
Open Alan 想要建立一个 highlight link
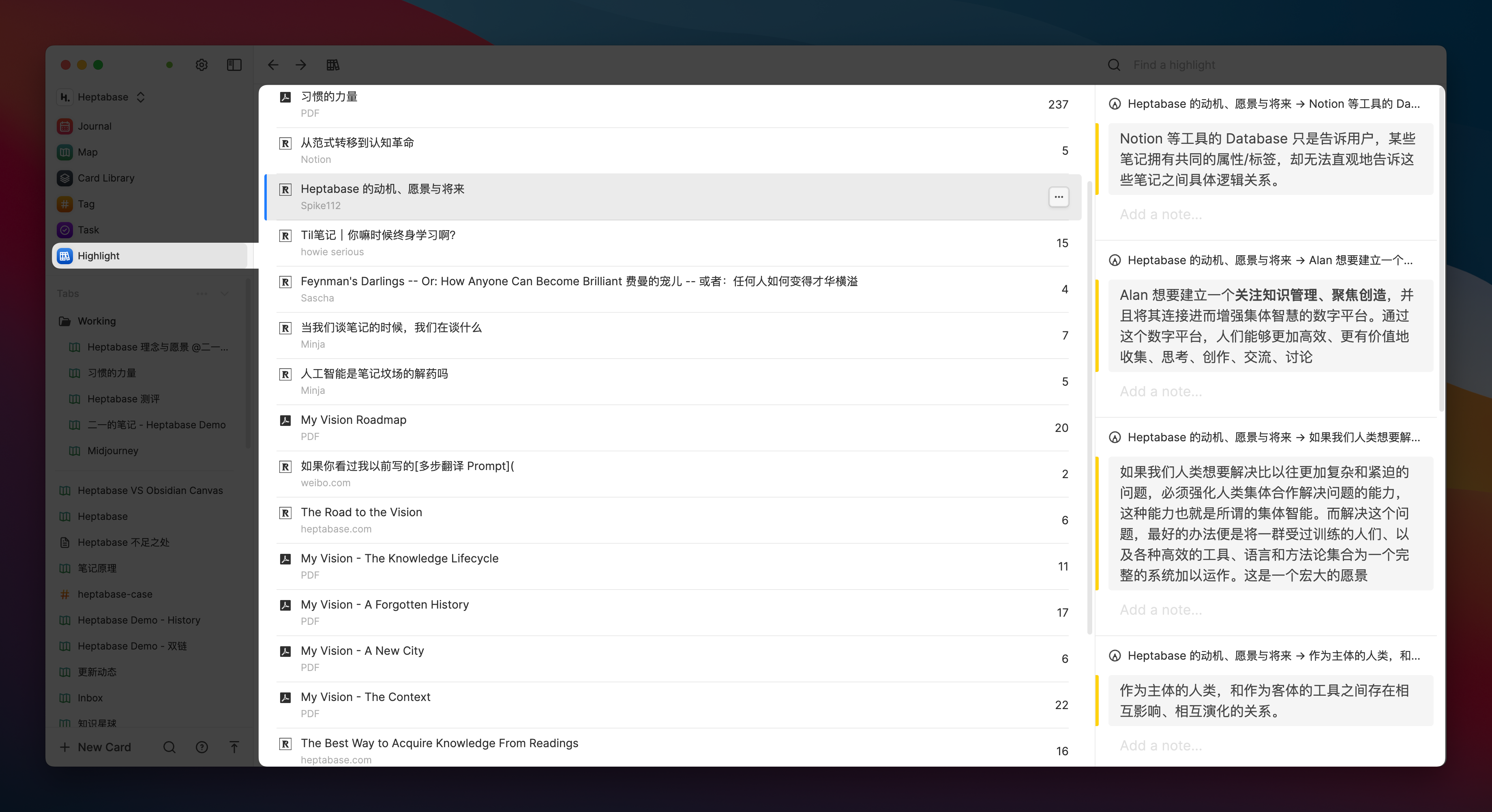(x=1261, y=260)
